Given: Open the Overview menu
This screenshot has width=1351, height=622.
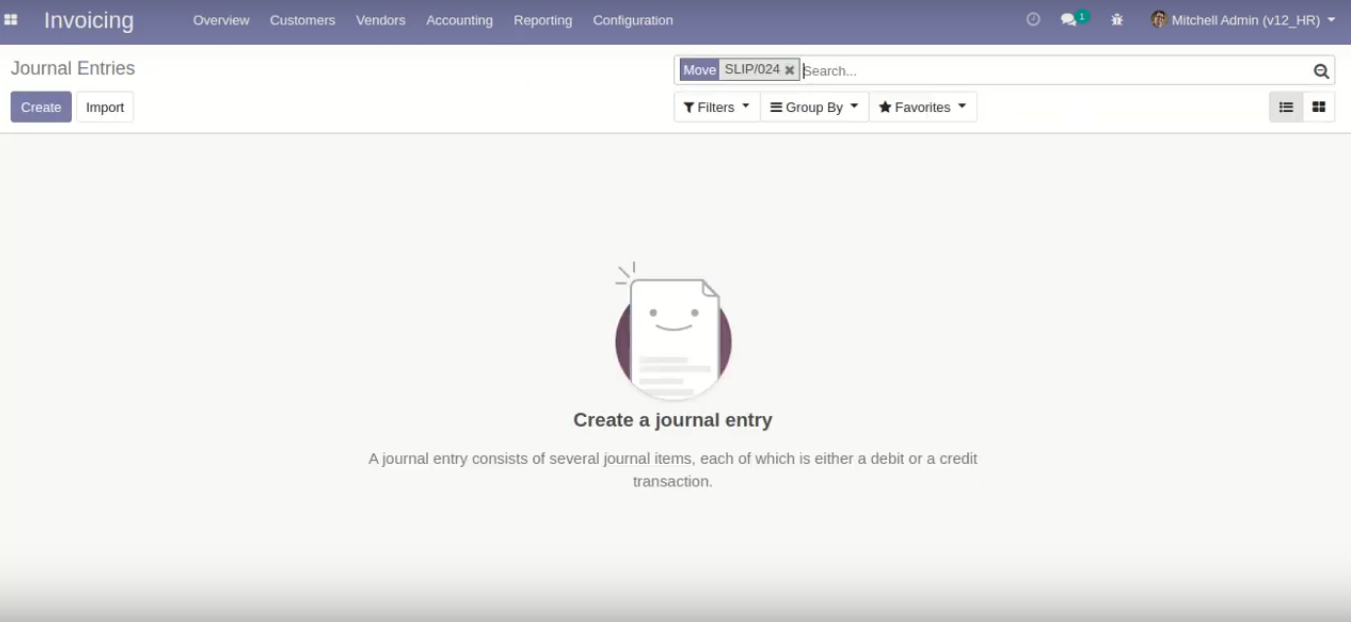Looking at the screenshot, I should pos(221,20).
